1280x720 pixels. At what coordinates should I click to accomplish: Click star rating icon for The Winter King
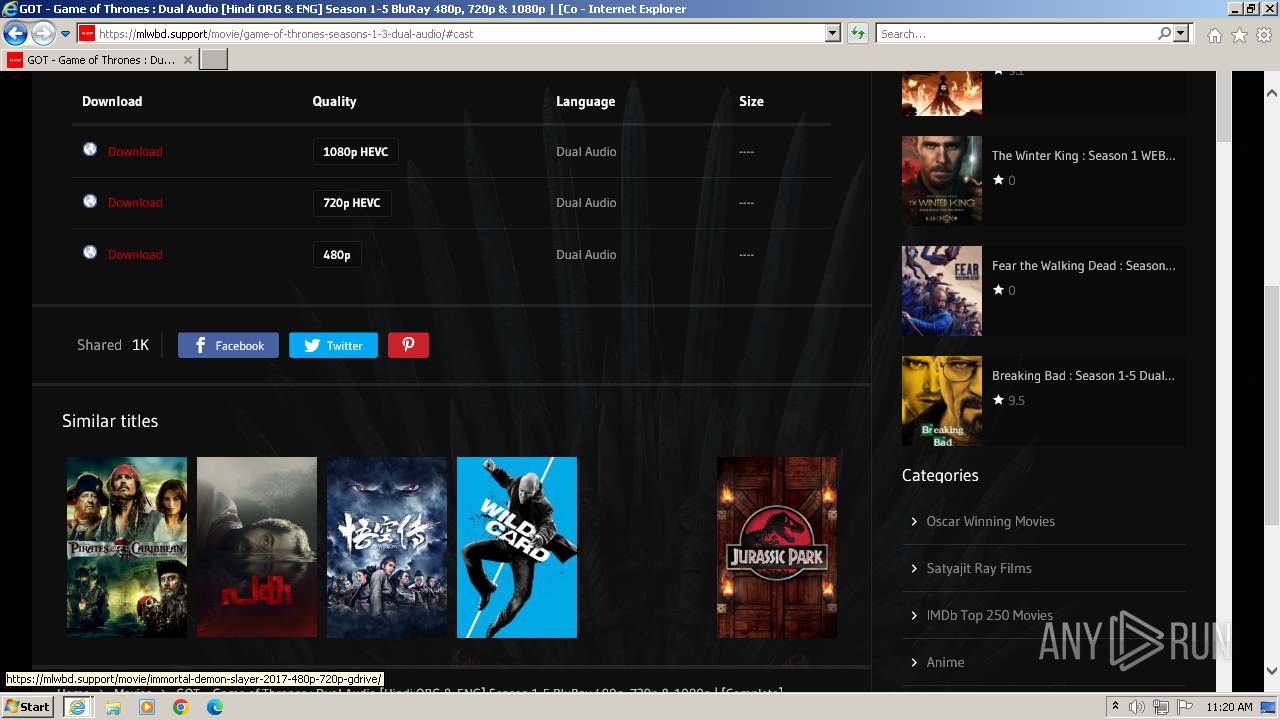[x=998, y=180]
